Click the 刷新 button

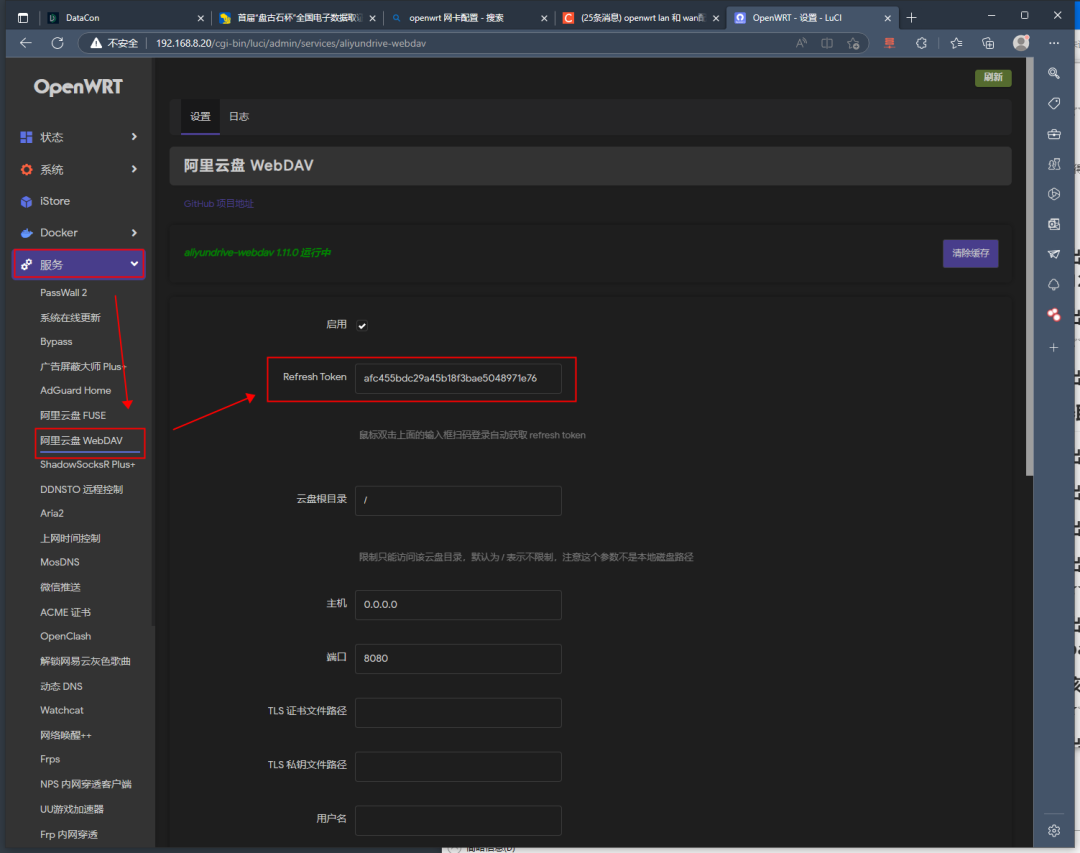993,77
